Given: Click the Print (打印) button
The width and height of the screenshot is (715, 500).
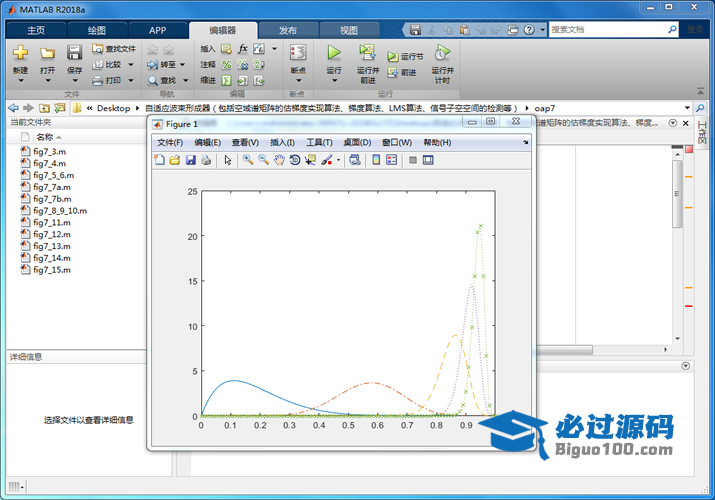Looking at the screenshot, I should pyautogui.click(x=108, y=81).
